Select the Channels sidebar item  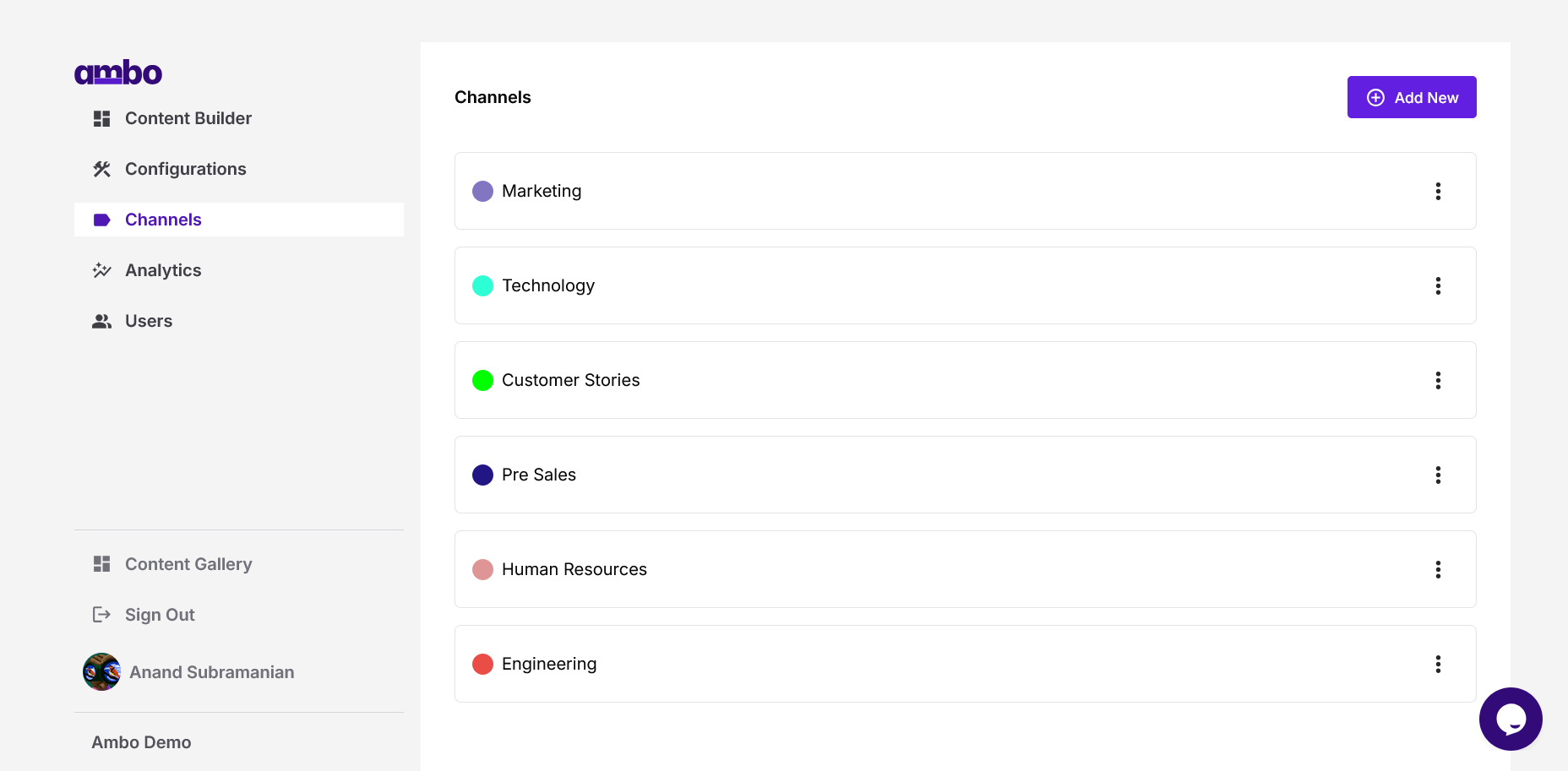163,220
